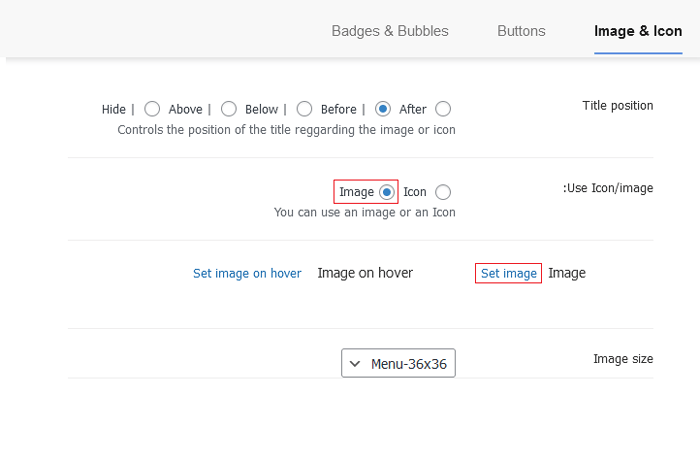Switch to the Icon radio option

(x=443, y=192)
